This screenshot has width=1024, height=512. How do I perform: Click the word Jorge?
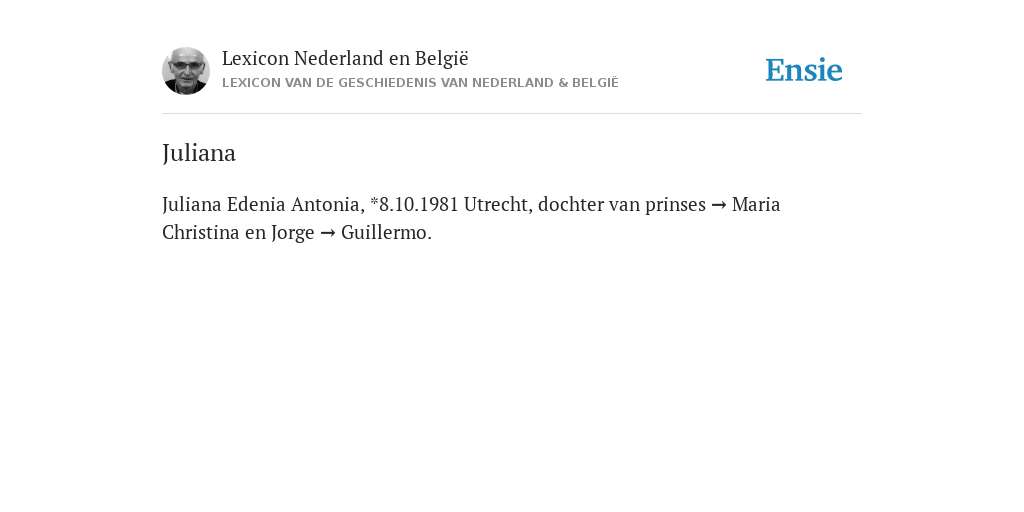point(293,233)
